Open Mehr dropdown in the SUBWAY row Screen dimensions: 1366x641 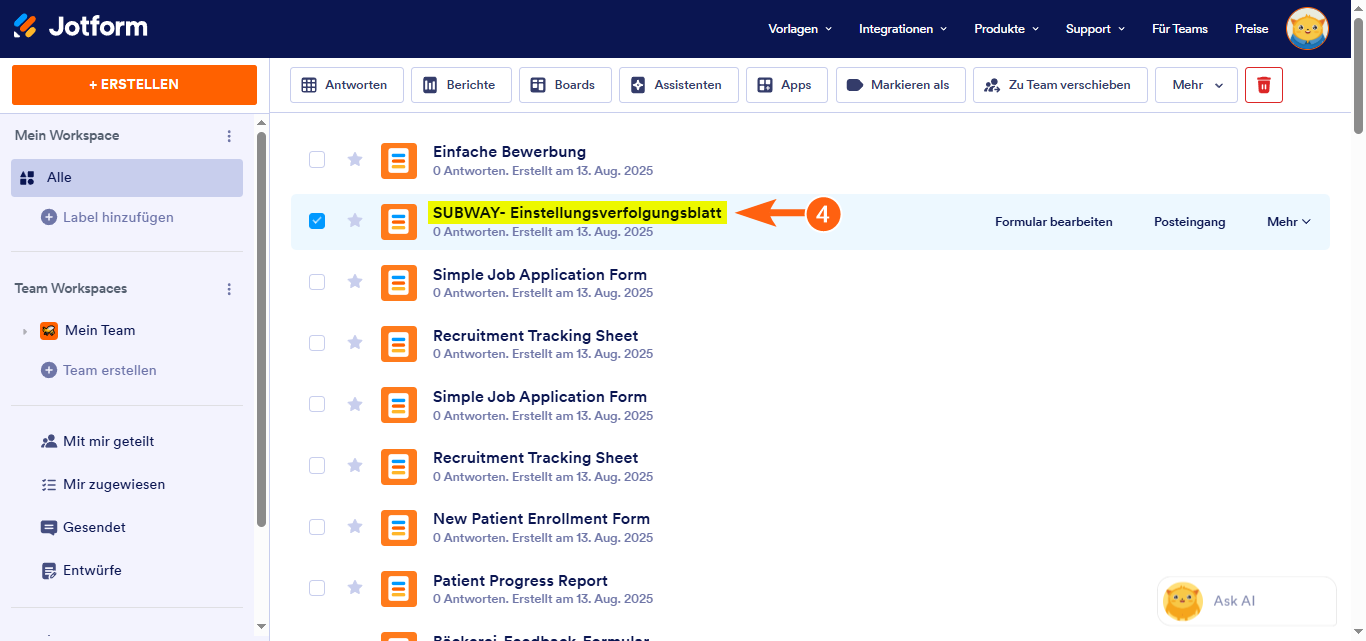click(x=1289, y=222)
